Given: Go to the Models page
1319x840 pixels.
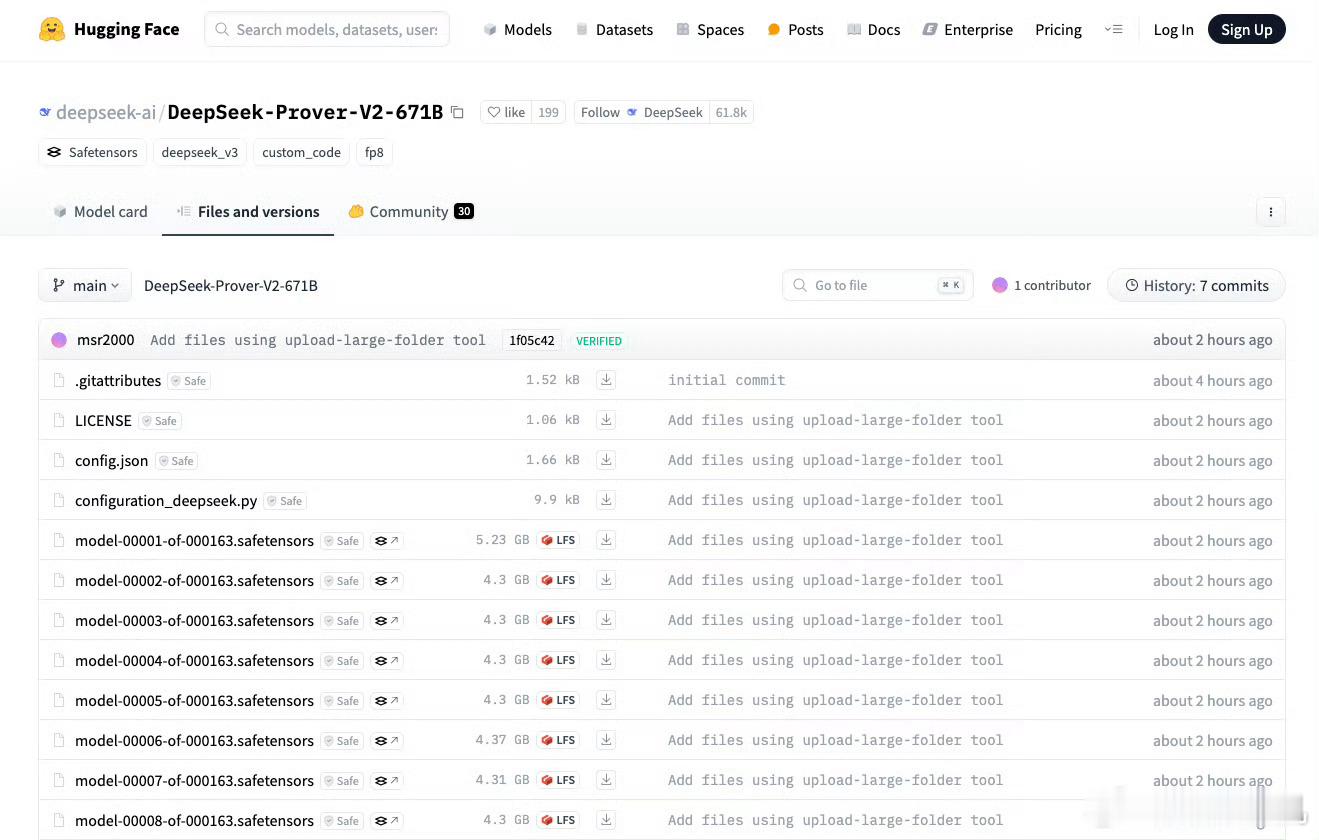Looking at the screenshot, I should click(x=517, y=30).
